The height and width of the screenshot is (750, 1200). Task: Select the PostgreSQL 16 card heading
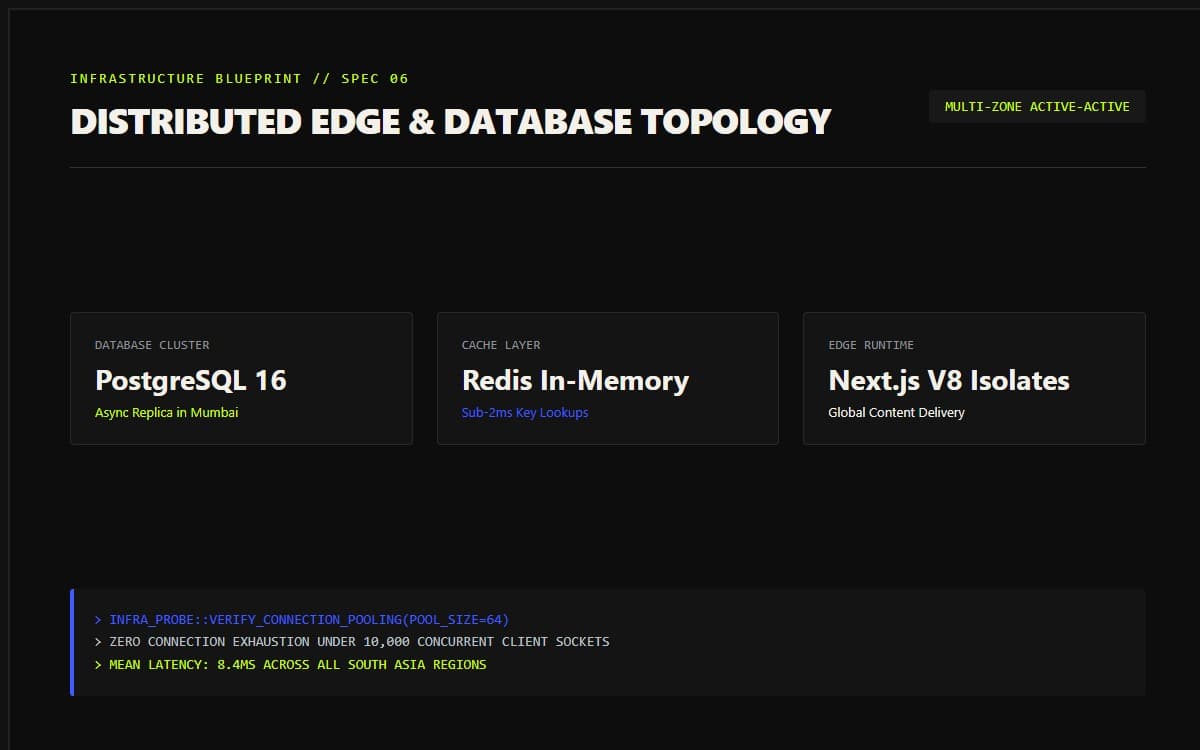tap(191, 380)
